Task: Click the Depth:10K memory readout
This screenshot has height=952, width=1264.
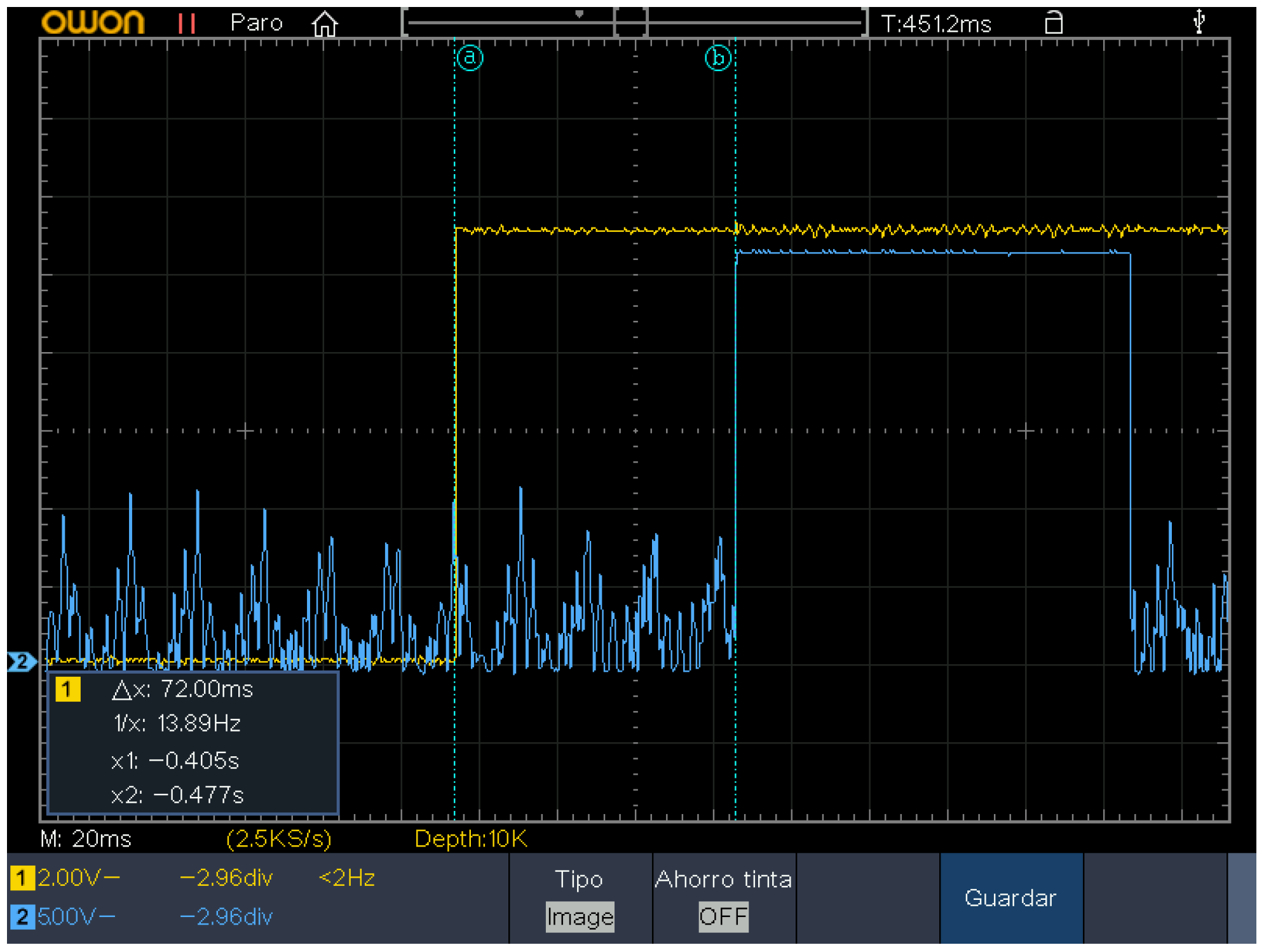Action: [470, 839]
